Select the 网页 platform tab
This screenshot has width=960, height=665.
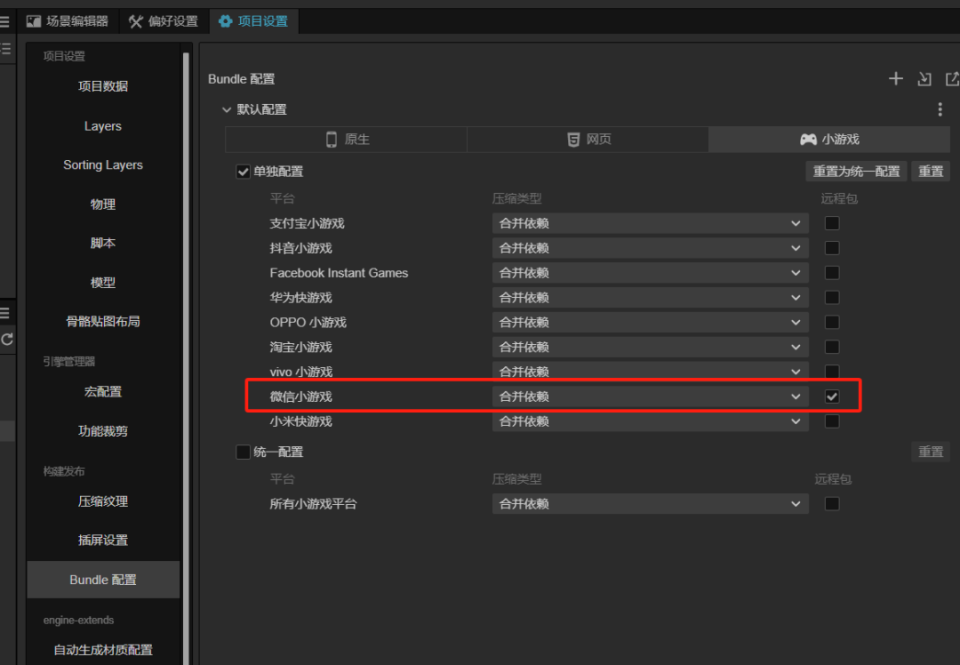pyautogui.click(x=588, y=140)
